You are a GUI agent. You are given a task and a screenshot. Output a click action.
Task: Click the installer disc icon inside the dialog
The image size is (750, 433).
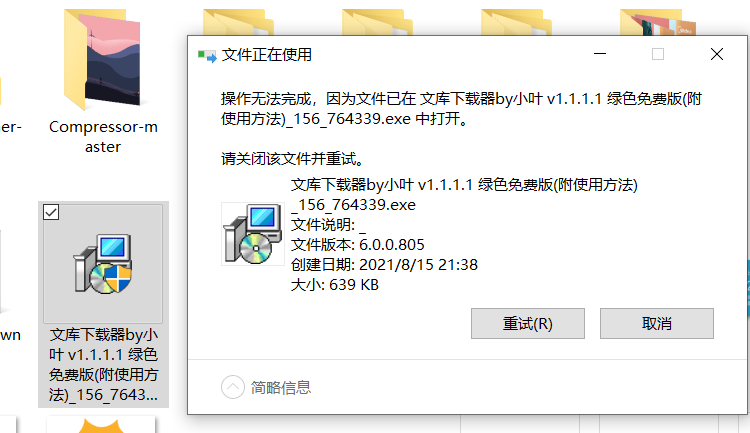pos(253,234)
